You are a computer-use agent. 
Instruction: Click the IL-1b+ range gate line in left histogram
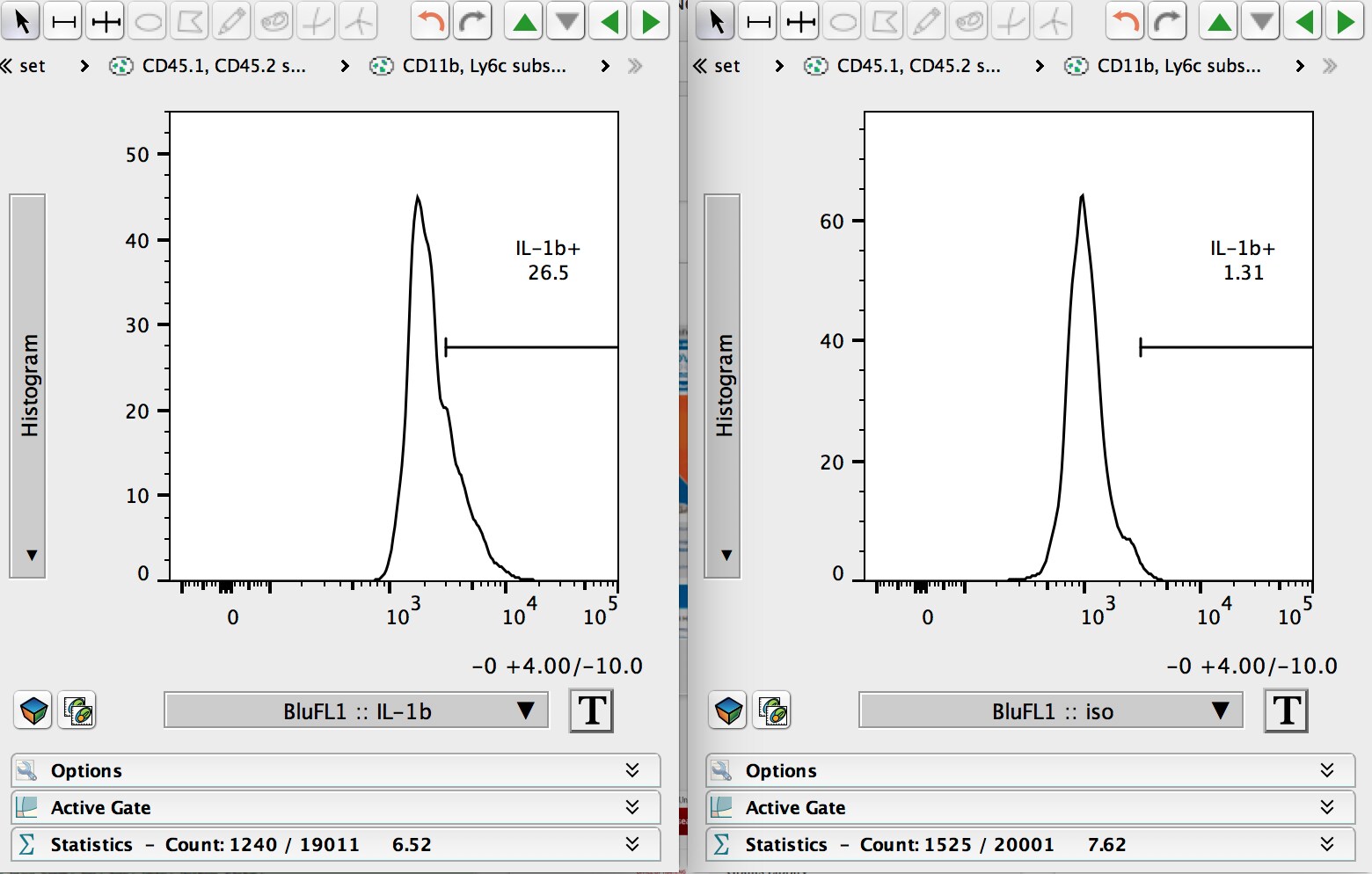532,347
